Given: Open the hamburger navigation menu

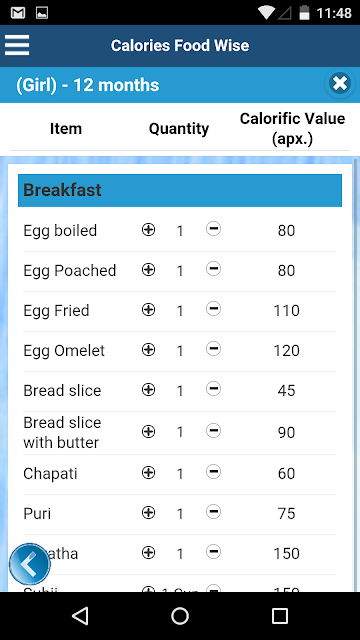Looking at the screenshot, I should tap(17, 45).
